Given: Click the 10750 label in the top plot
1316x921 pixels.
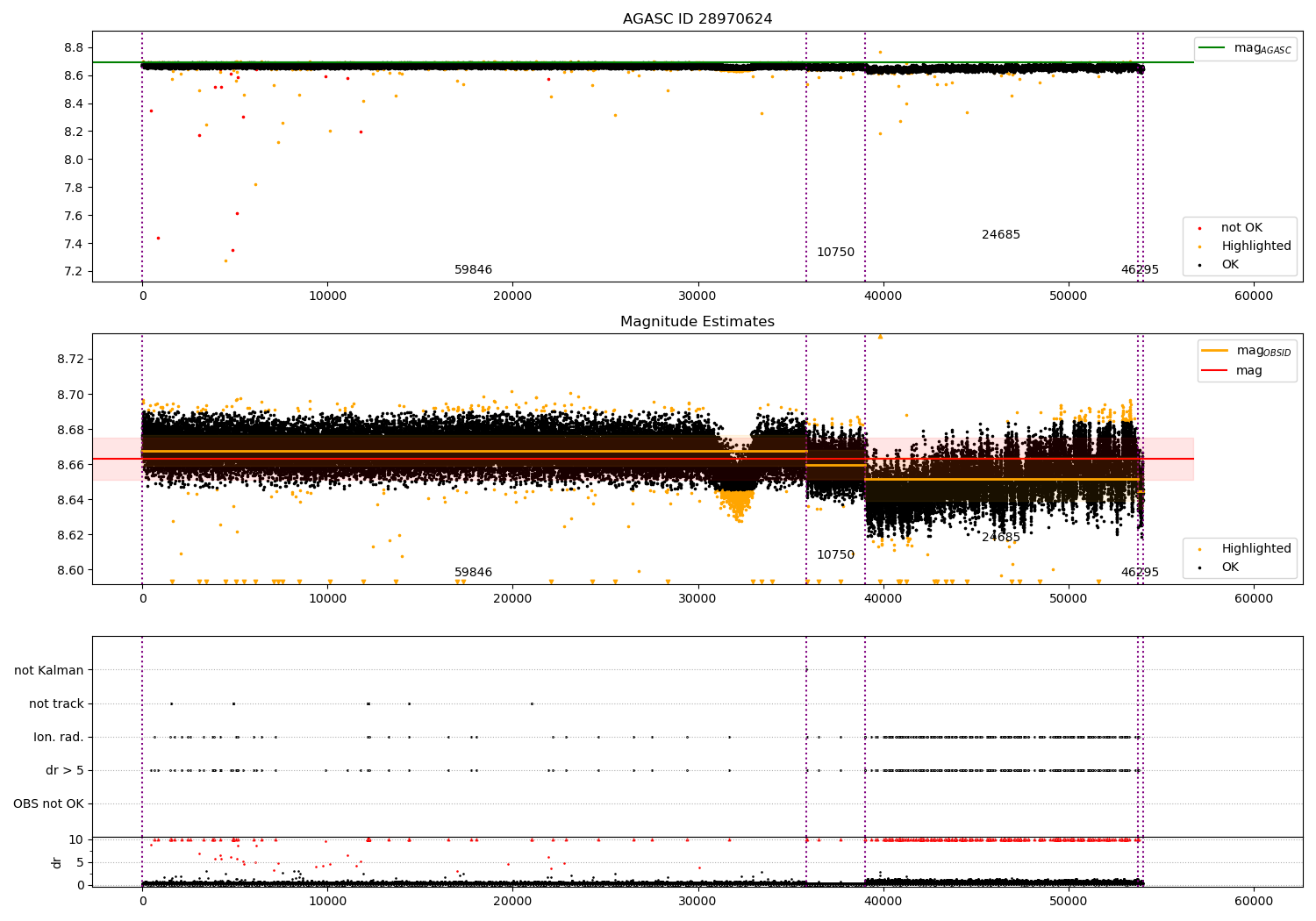Looking at the screenshot, I should pyautogui.click(x=835, y=253).
